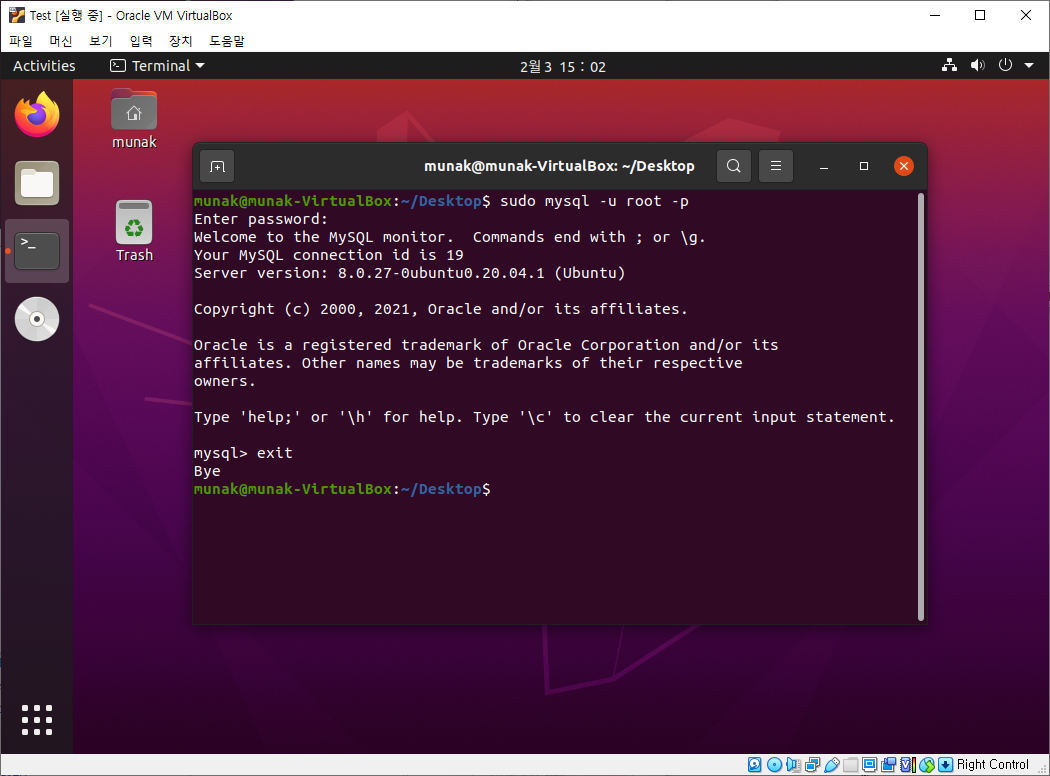
Task: Maximize the terminal window
Action: [864, 166]
